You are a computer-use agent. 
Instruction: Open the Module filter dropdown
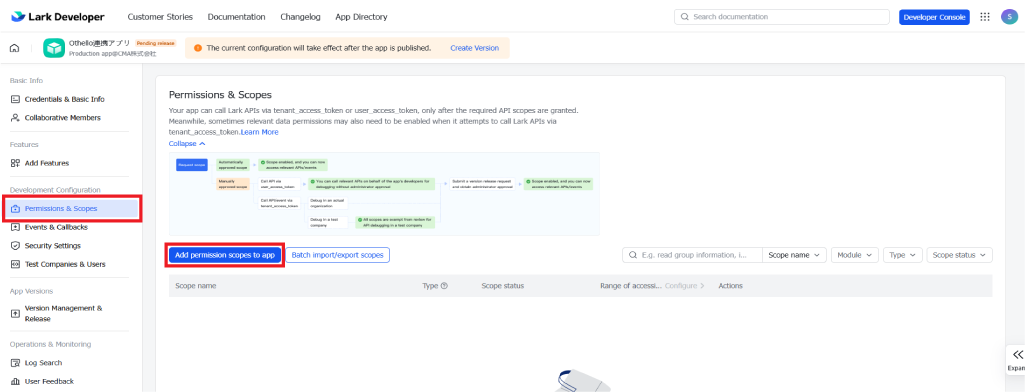pyautogui.click(x=855, y=255)
